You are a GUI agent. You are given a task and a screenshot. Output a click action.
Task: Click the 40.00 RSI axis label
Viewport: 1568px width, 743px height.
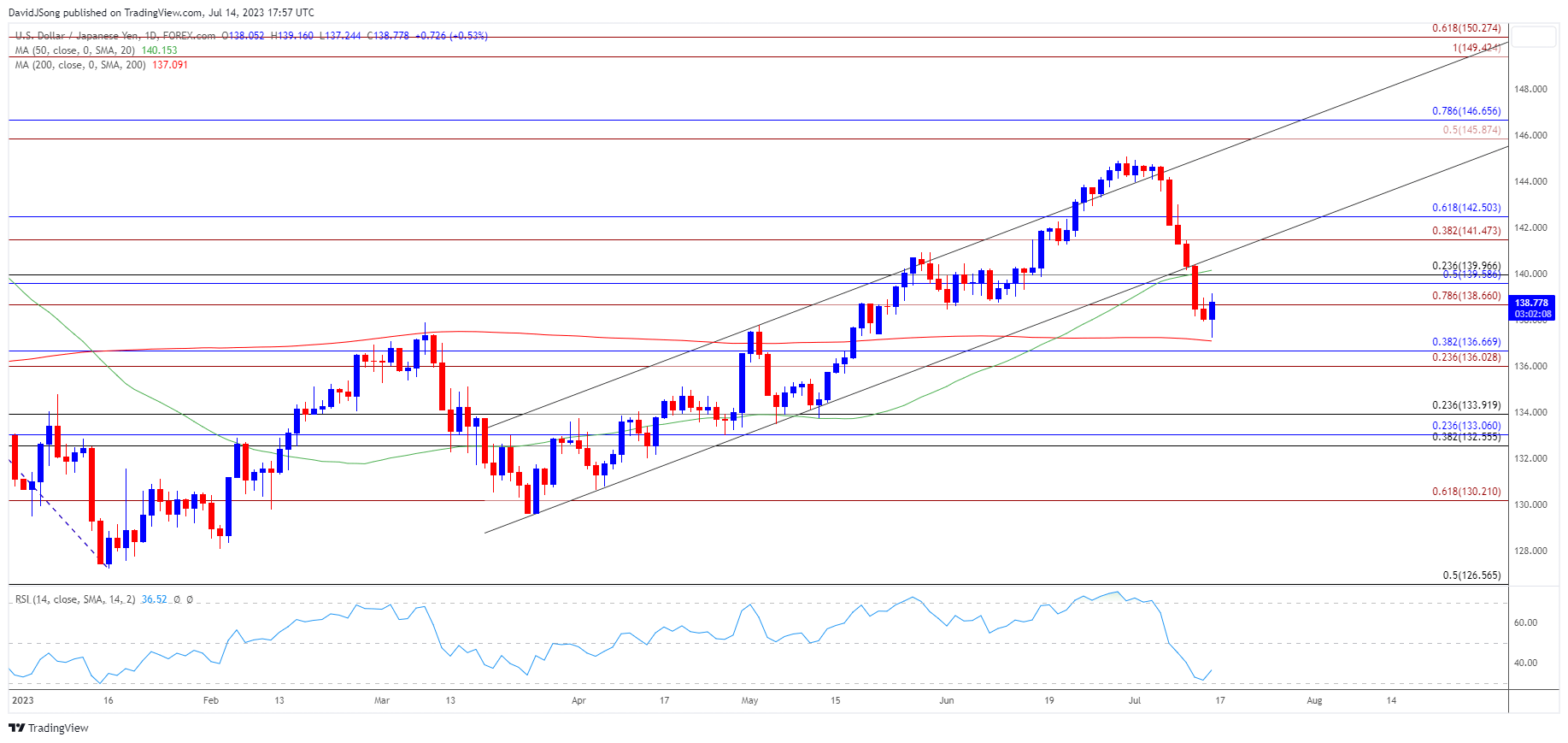[x=1525, y=663]
